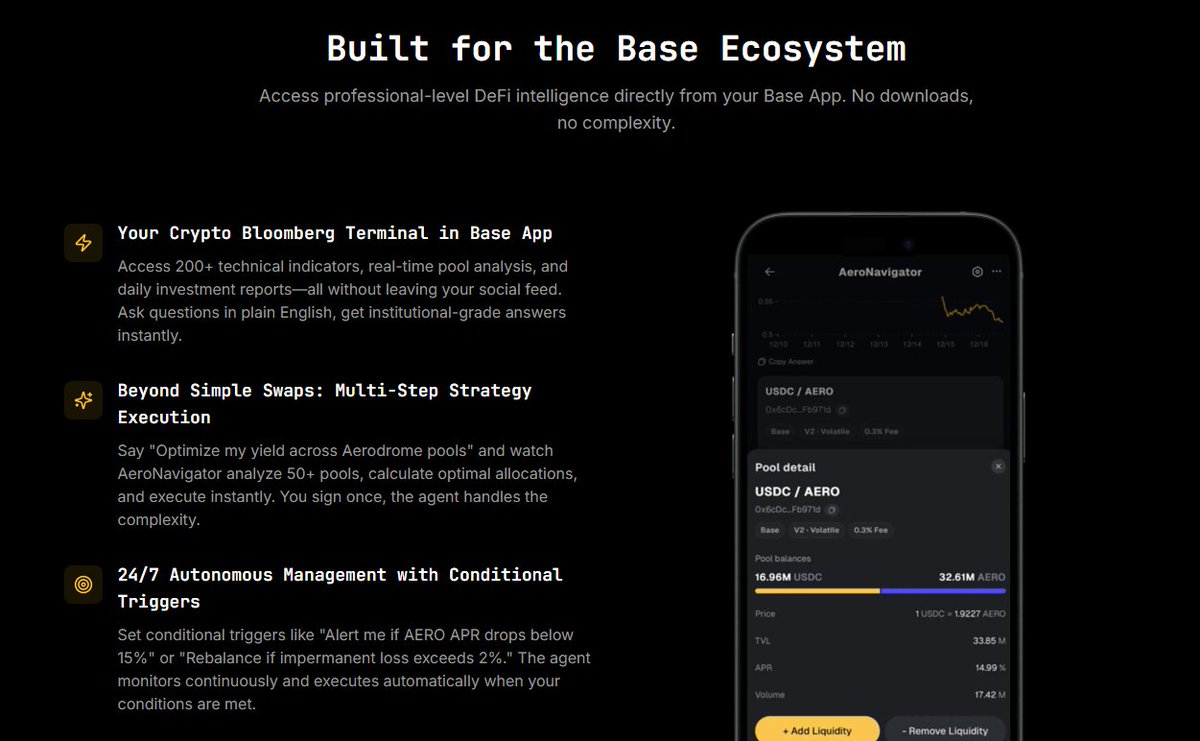
Task: Click the Pool detail title
Action: [x=785, y=467]
